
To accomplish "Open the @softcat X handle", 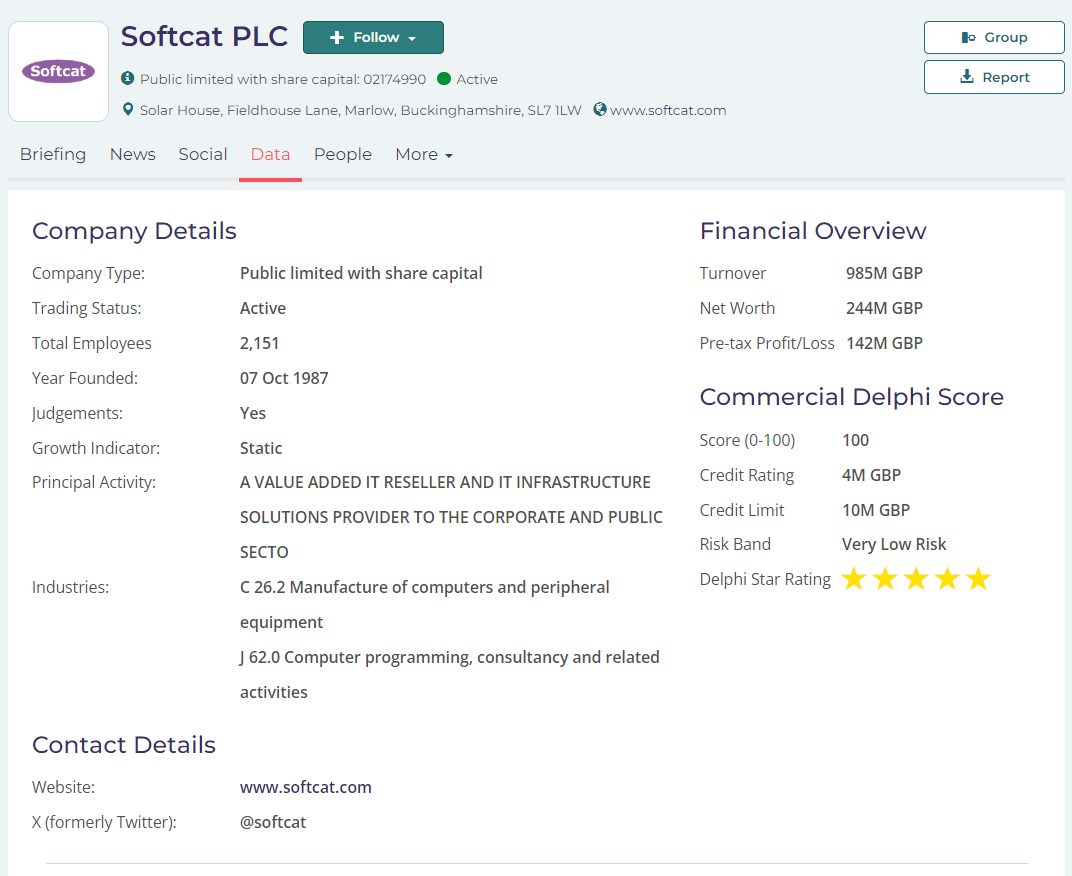I will click(x=273, y=822).
